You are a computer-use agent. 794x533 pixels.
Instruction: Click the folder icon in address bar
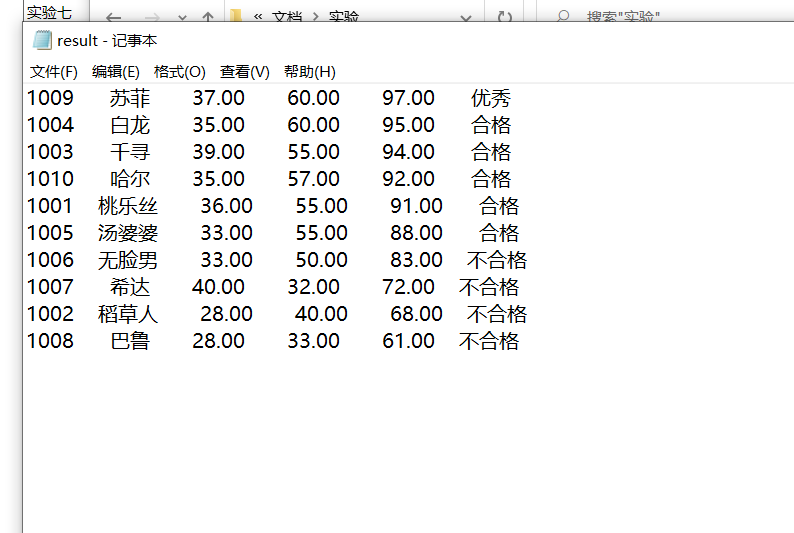click(x=235, y=15)
